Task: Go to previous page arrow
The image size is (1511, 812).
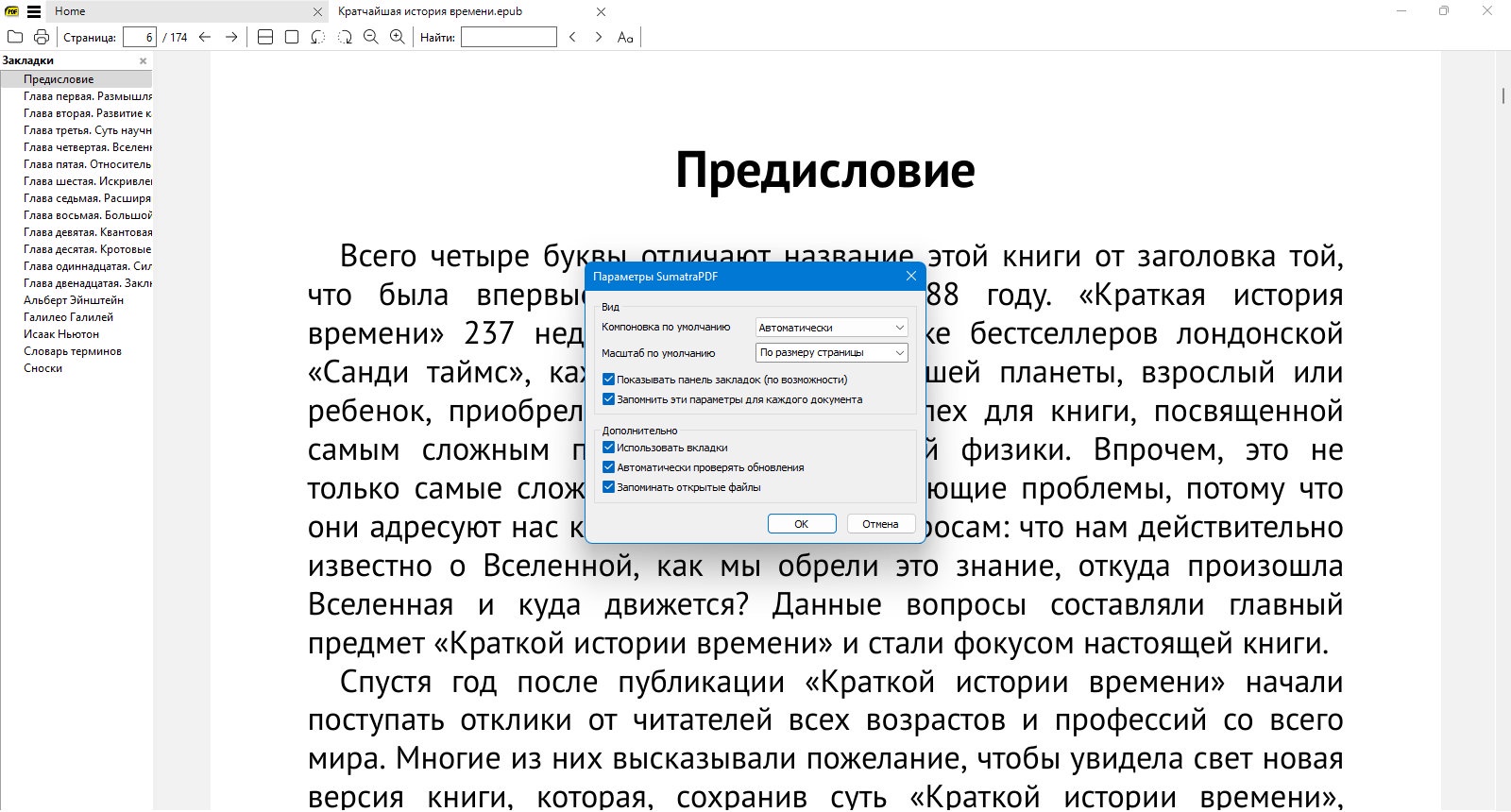Action: tap(205, 37)
